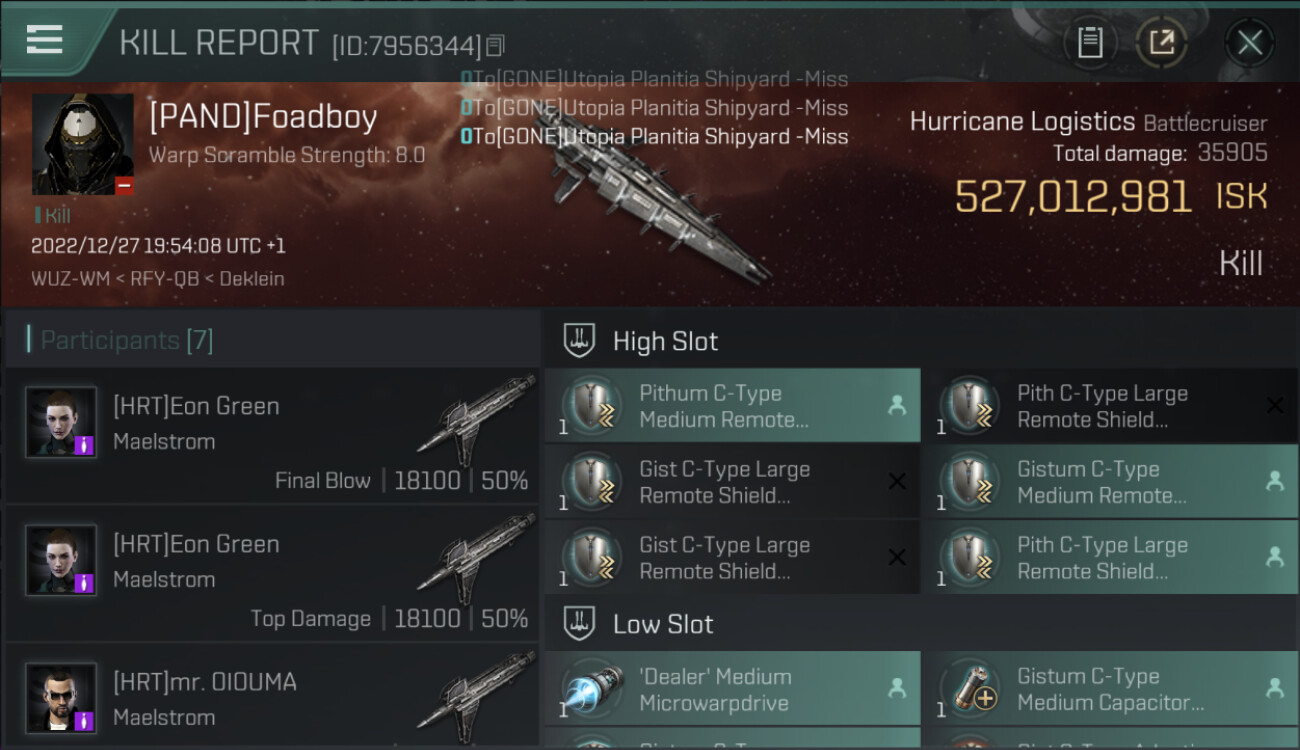
Task: Click the clipboard icon in the header
Action: pyautogui.click(x=1090, y=42)
